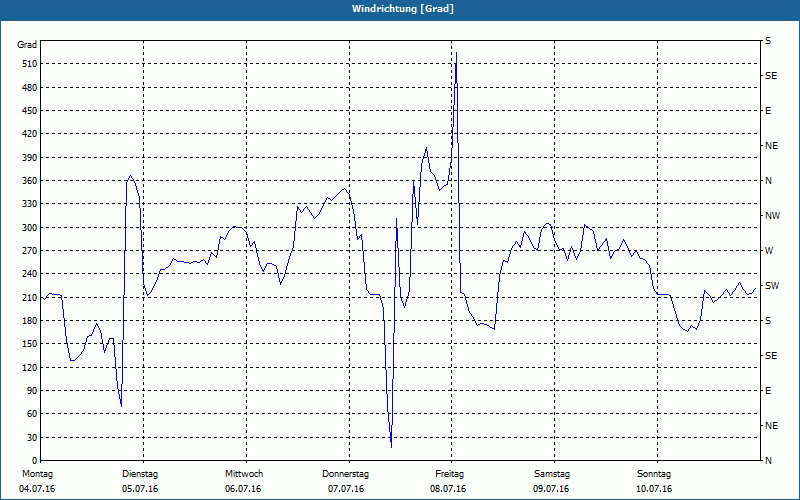Select the 60 degree axis label
The width and height of the screenshot is (800, 500).
tap(32, 414)
